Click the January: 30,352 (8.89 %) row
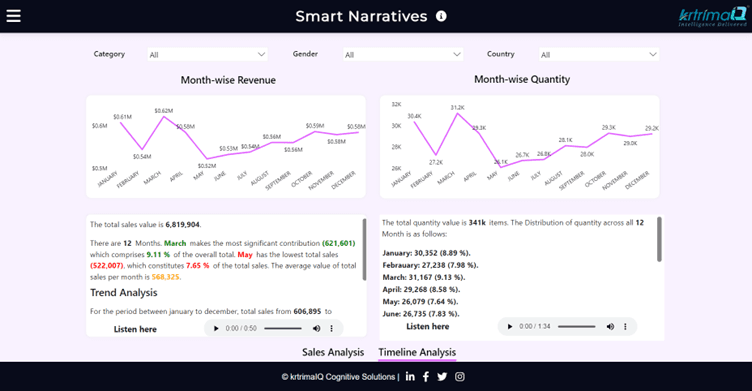Screen dimensions: 752x391 pos(426,253)
